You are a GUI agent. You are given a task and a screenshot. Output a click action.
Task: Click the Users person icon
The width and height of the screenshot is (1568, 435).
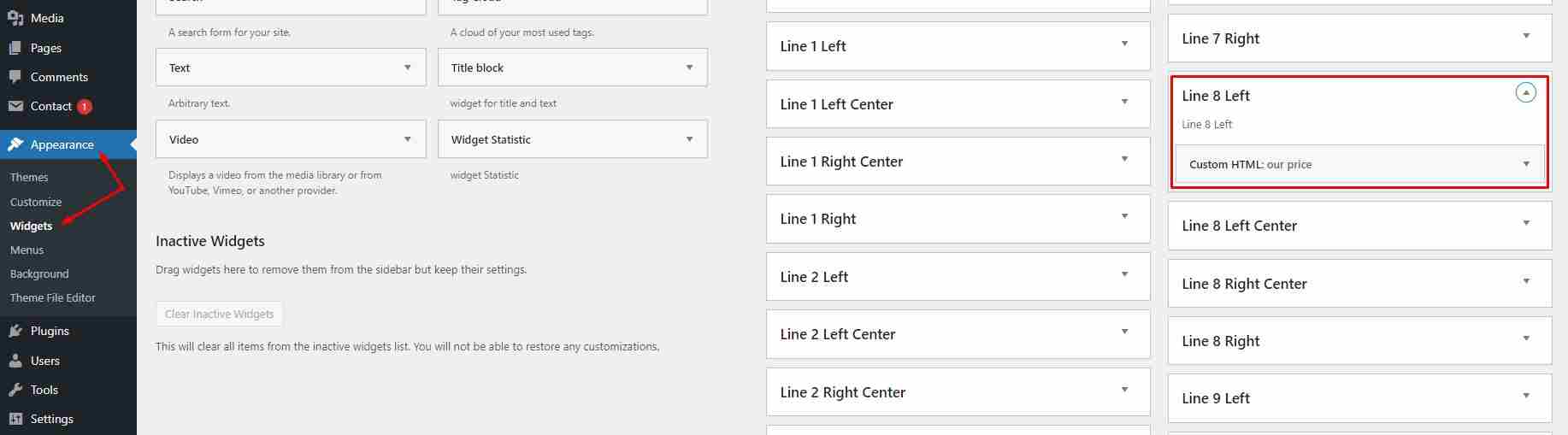click(x=15, y=361)
